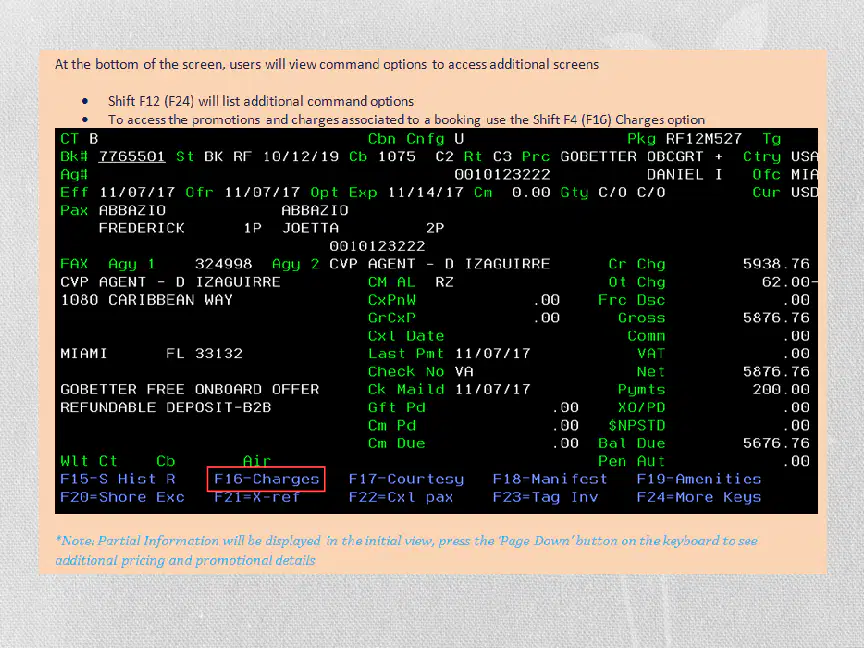Open F20=Shore Exc screen option
The height and width of the screenshot is (648, 864).
tap(122, 497)
